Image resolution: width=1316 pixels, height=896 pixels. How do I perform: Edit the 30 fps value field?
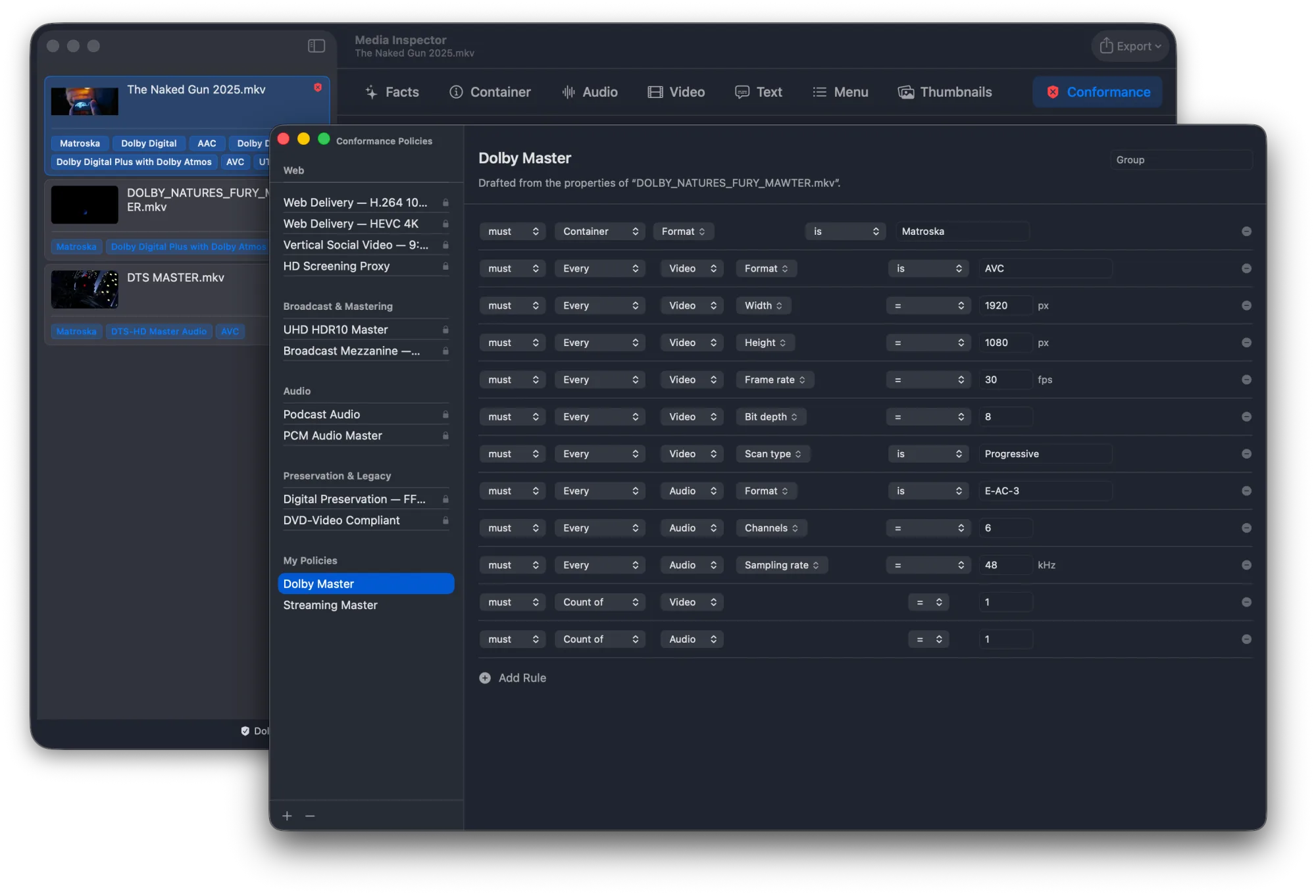[1005, 380]
